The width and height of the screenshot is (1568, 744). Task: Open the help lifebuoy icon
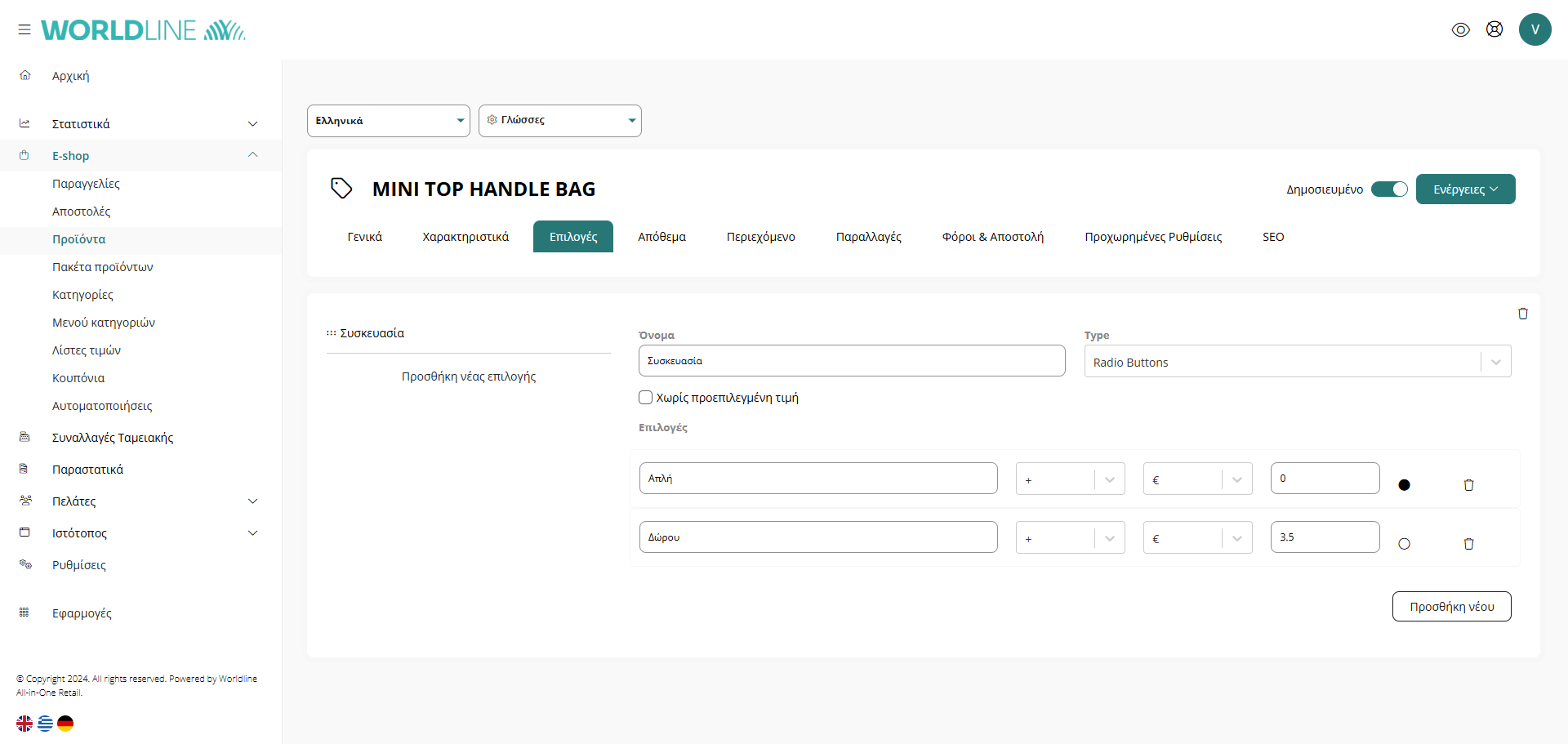tap(1494, 29)
